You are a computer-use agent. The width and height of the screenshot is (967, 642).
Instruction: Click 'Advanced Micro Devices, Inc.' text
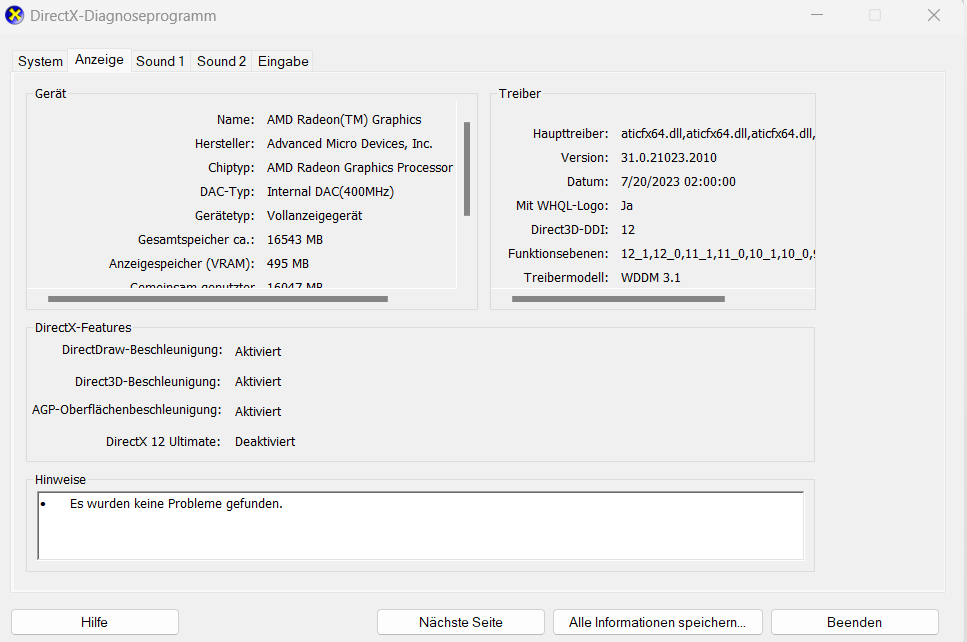(x=350, y=144)
